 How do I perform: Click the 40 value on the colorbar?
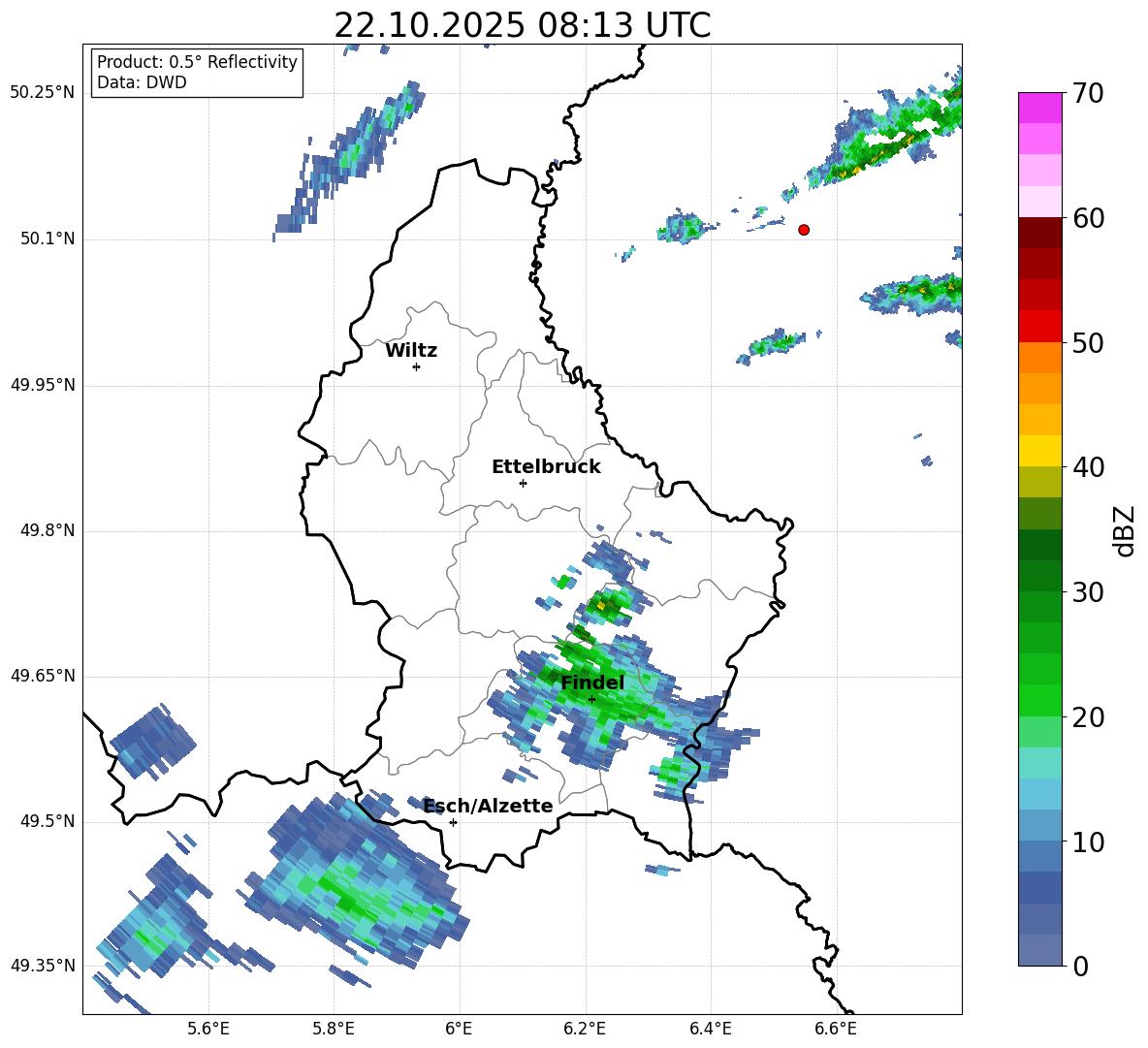tap(1088, 467)
